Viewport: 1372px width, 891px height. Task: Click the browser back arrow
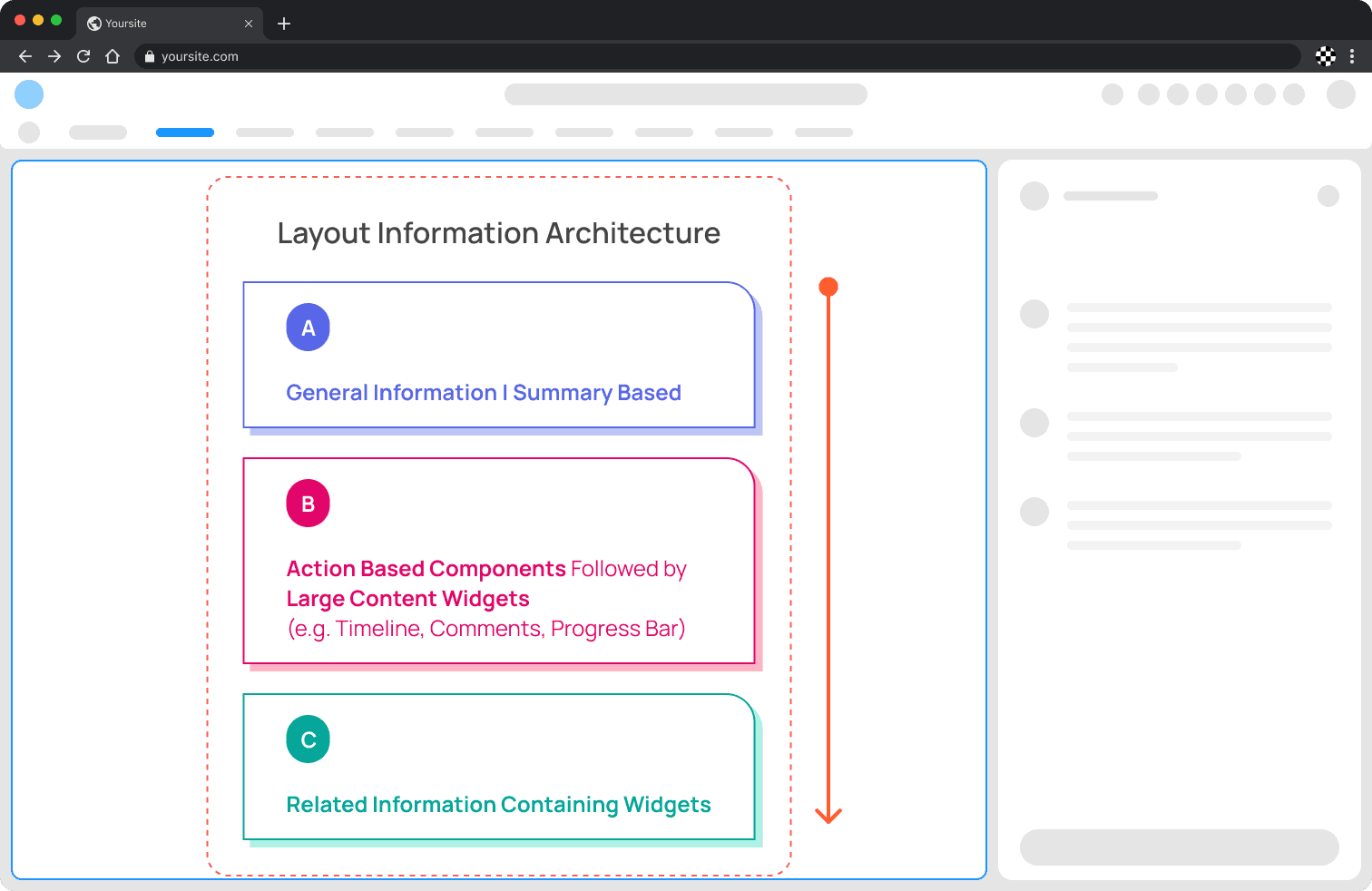pyautogui.click(x=25, y=56)
